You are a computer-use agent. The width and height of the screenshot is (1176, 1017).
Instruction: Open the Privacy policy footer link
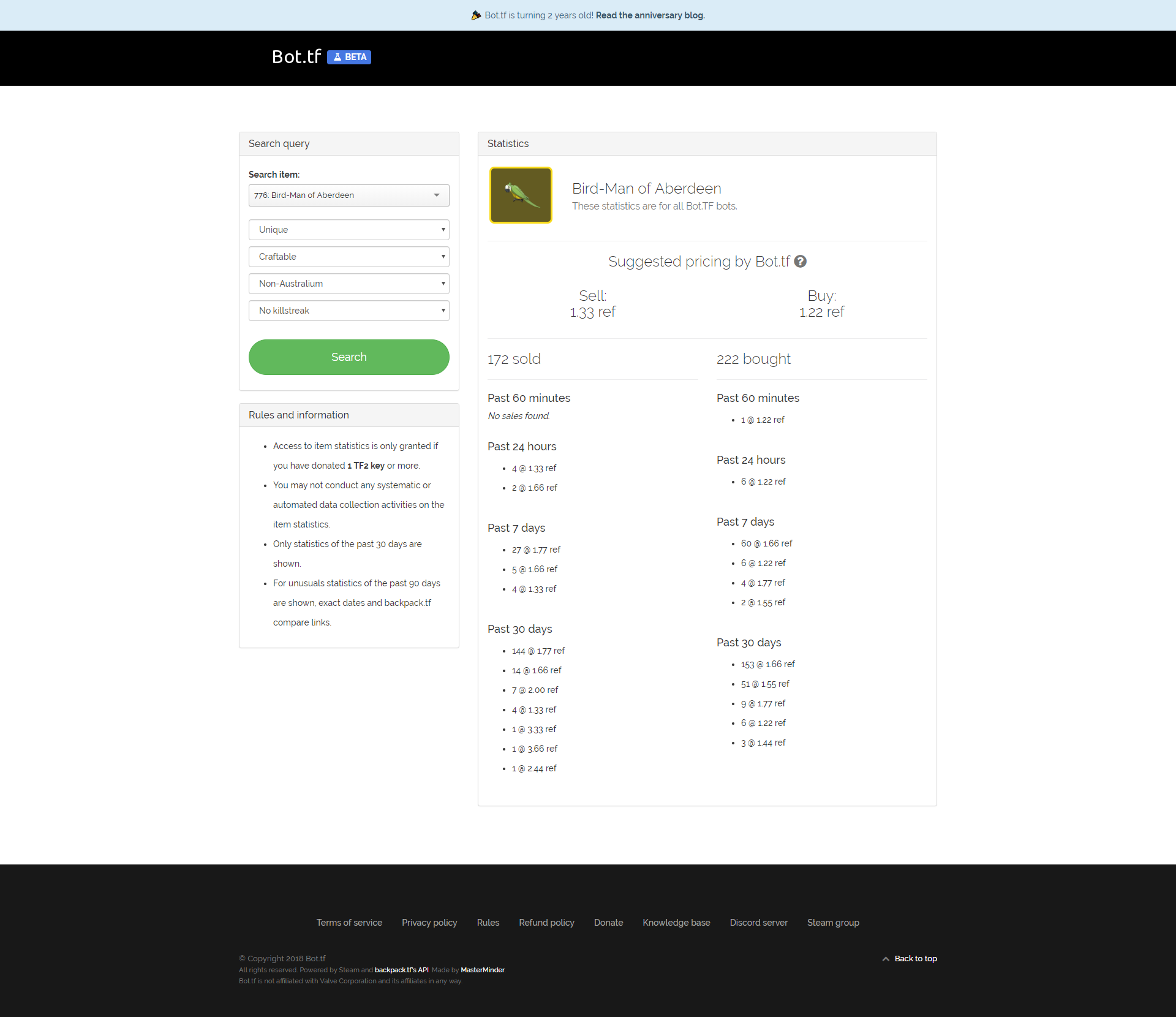[x=429, y=923]
